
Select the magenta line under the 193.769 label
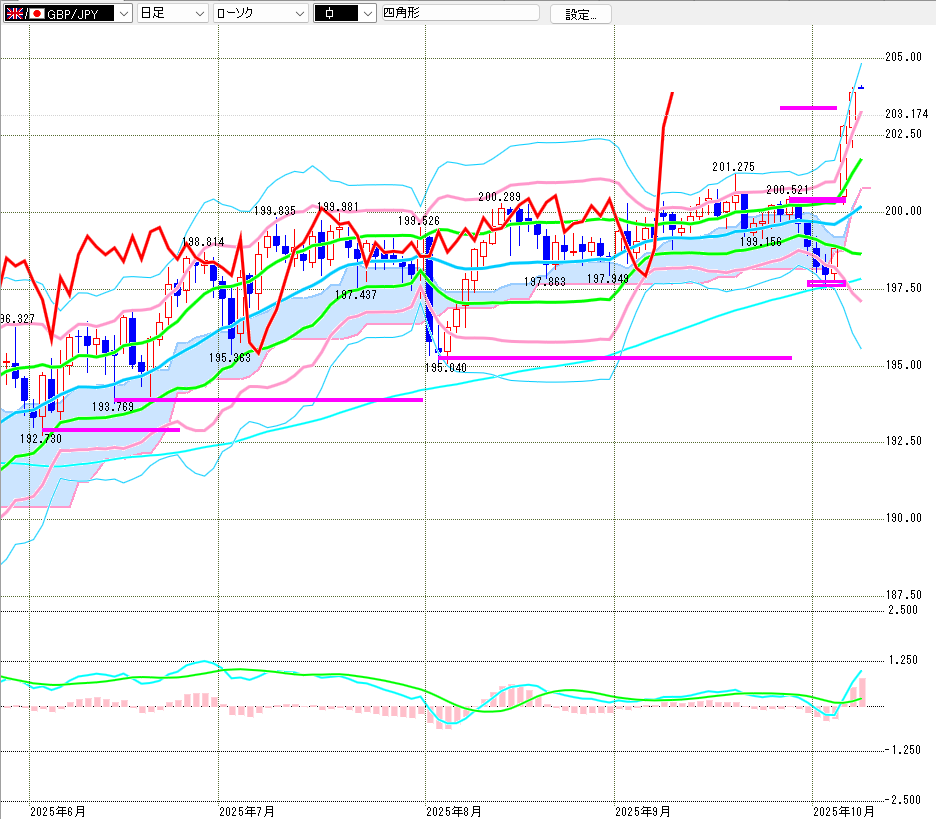point(268,399)
